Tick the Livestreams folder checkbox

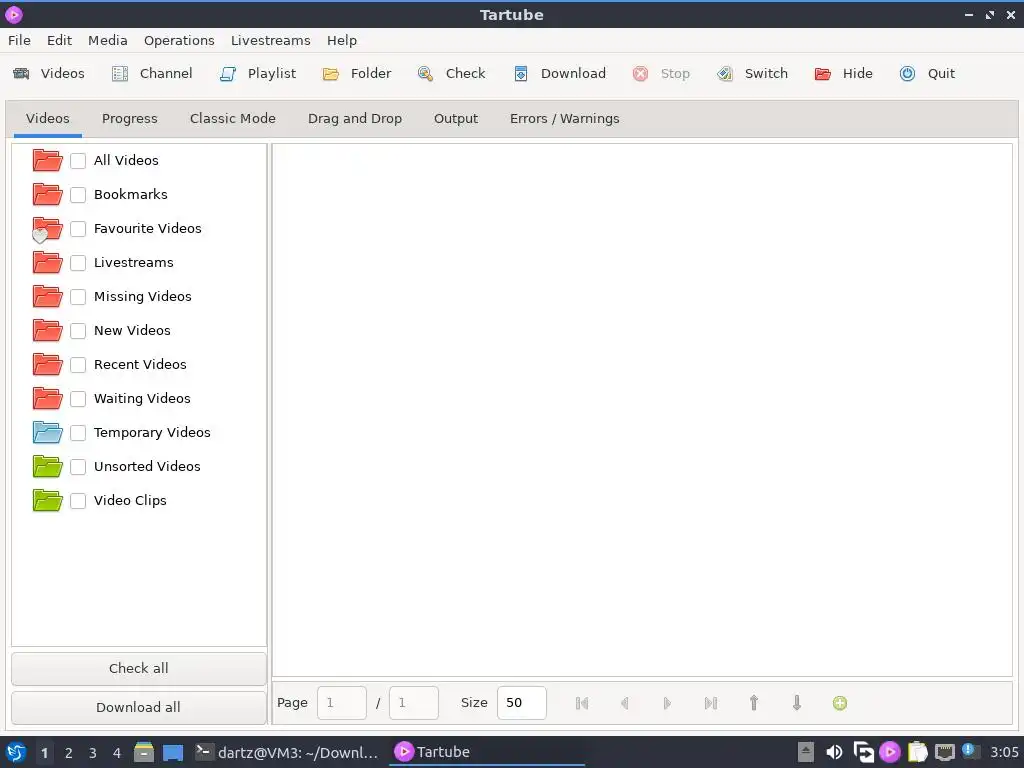[x=78, y=263]
